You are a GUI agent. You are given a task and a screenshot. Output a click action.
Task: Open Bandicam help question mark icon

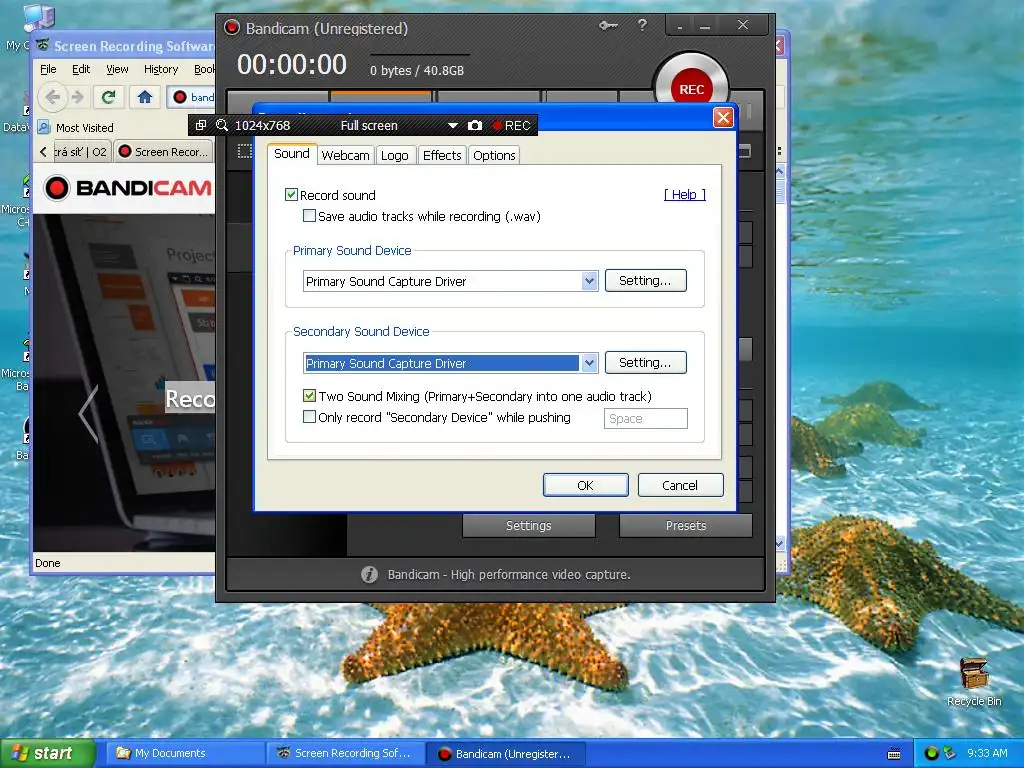643,25
